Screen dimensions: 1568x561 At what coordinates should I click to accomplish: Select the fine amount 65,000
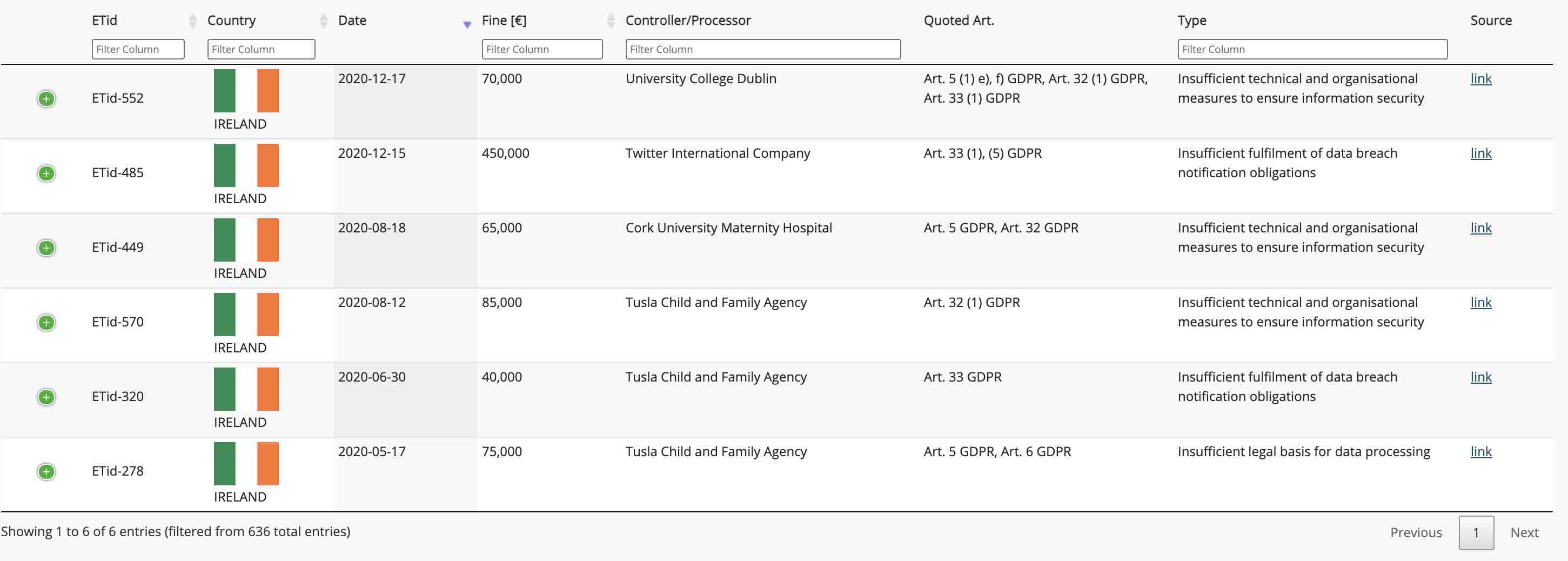(501, 228)
